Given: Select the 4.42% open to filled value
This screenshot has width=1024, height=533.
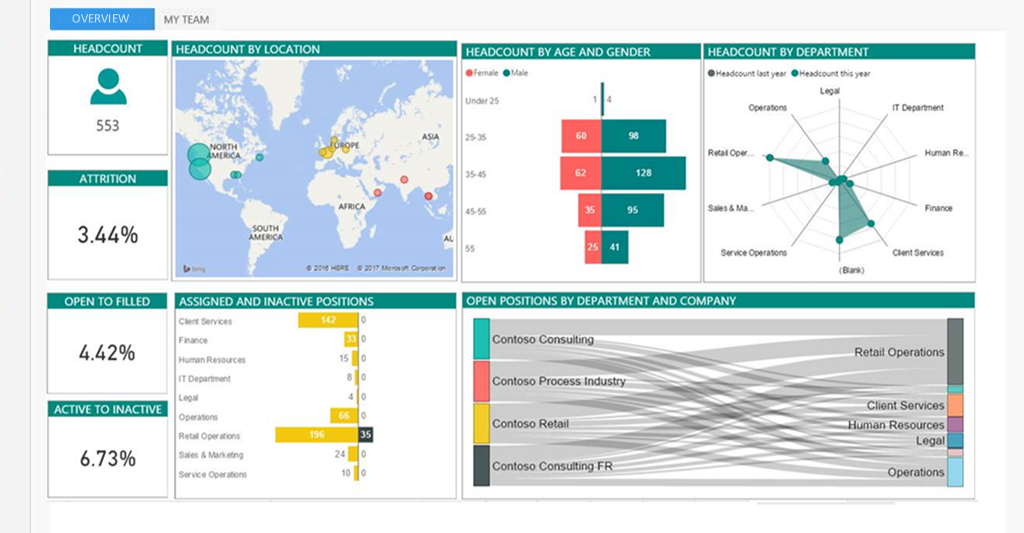Looking at the screenshot, I should point(107,353).
